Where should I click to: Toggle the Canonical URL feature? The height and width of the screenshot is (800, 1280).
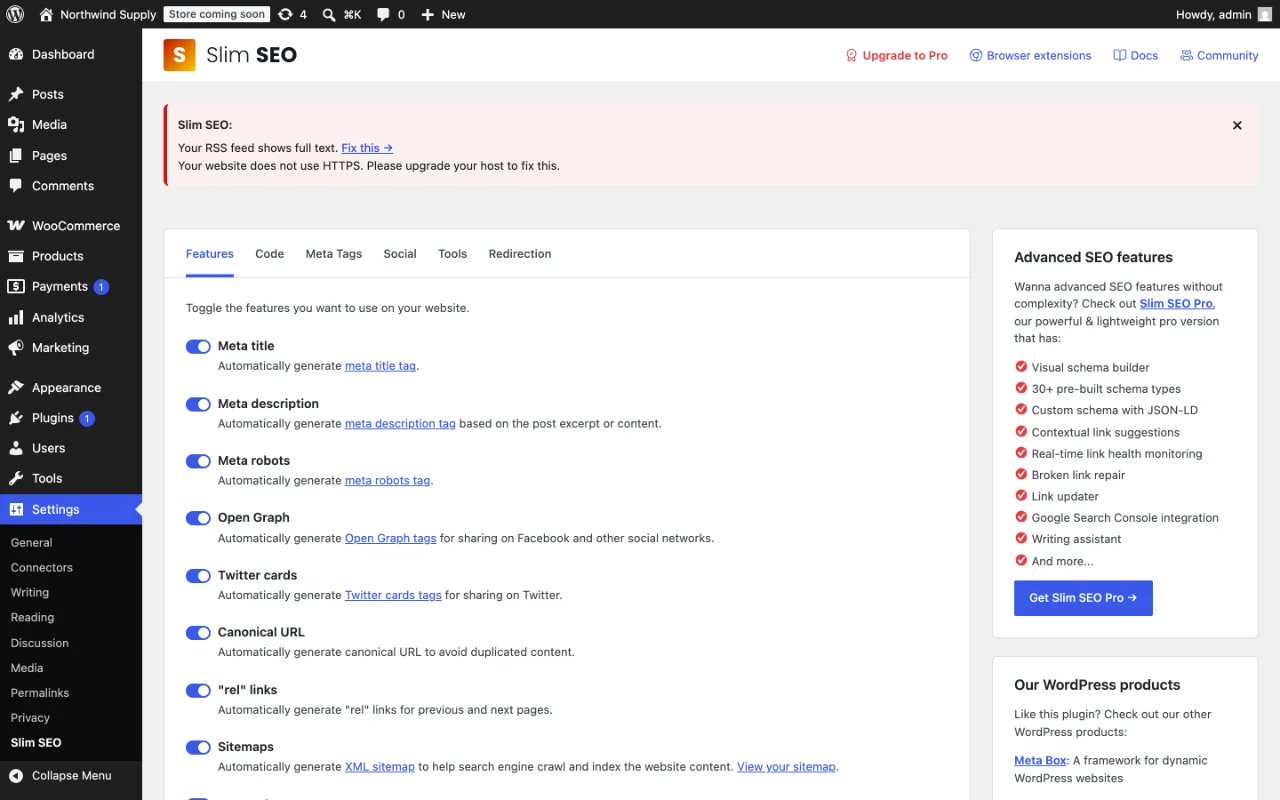click(198, 633)
